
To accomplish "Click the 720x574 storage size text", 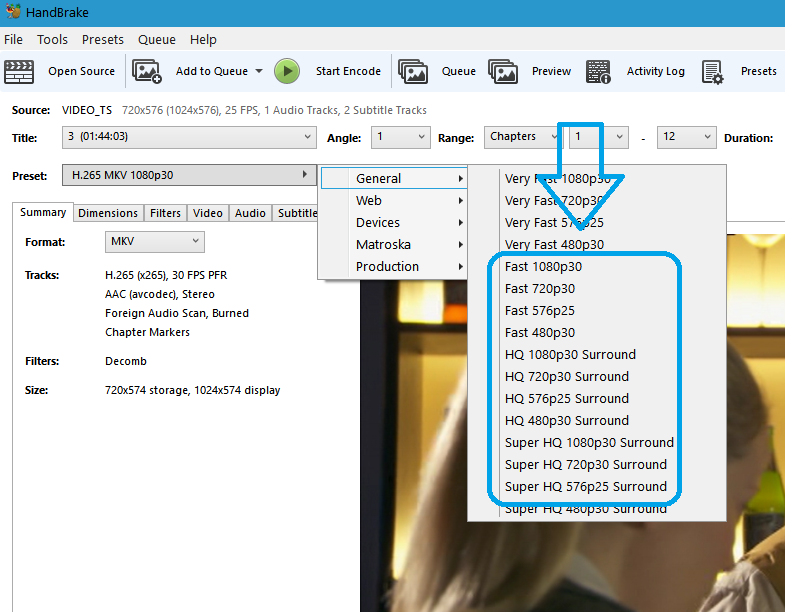I will click(x=192, y=390).
